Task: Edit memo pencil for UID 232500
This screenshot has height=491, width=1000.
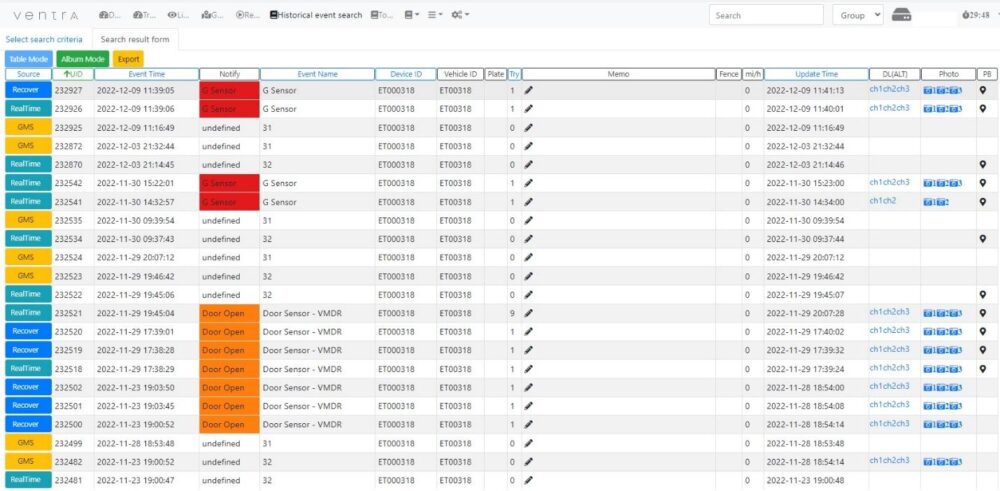Action: (528, 425)
